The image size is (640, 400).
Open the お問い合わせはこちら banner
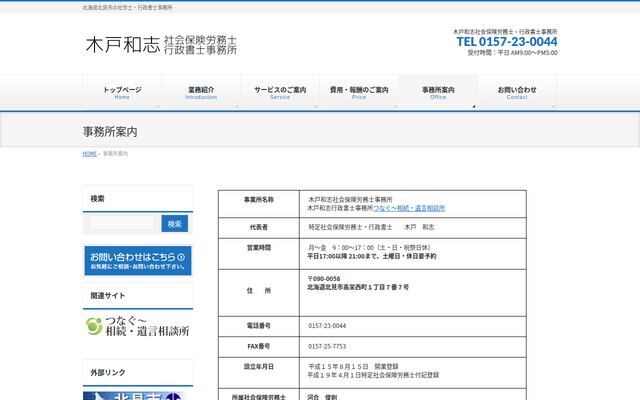tap(138, 260)
